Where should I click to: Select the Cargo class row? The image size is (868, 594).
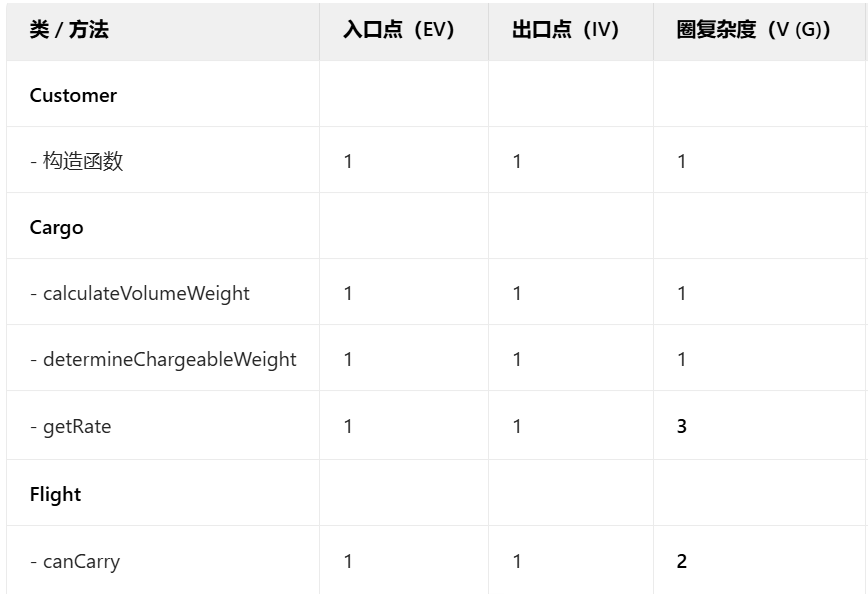click(x=436, y=226)
